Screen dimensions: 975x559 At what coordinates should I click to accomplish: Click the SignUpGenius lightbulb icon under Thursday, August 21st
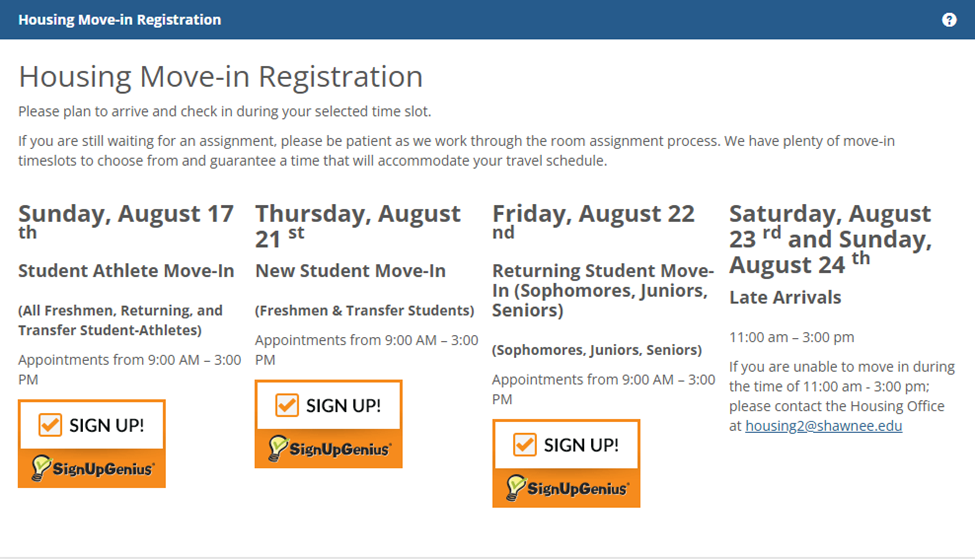(278, 448)
